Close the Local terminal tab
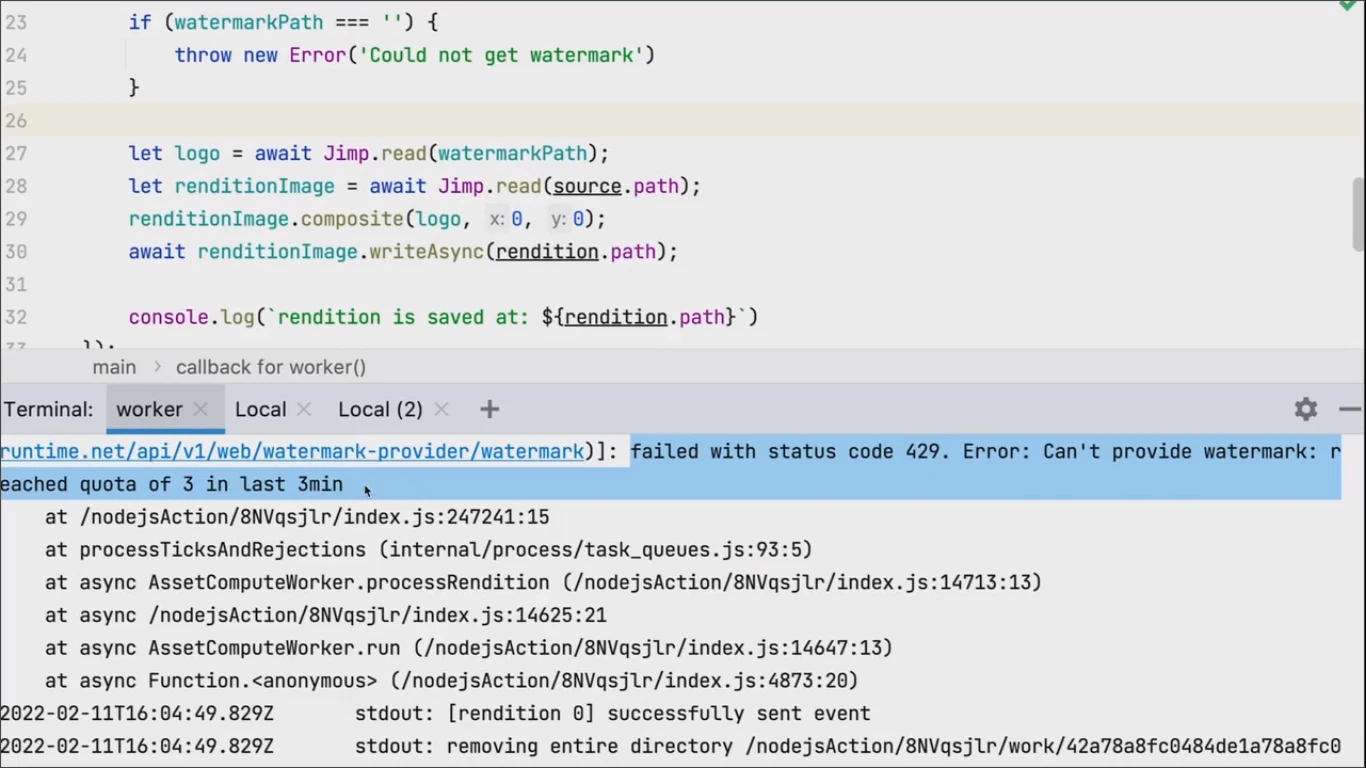The image size is (1366, 768). point(304,409)
